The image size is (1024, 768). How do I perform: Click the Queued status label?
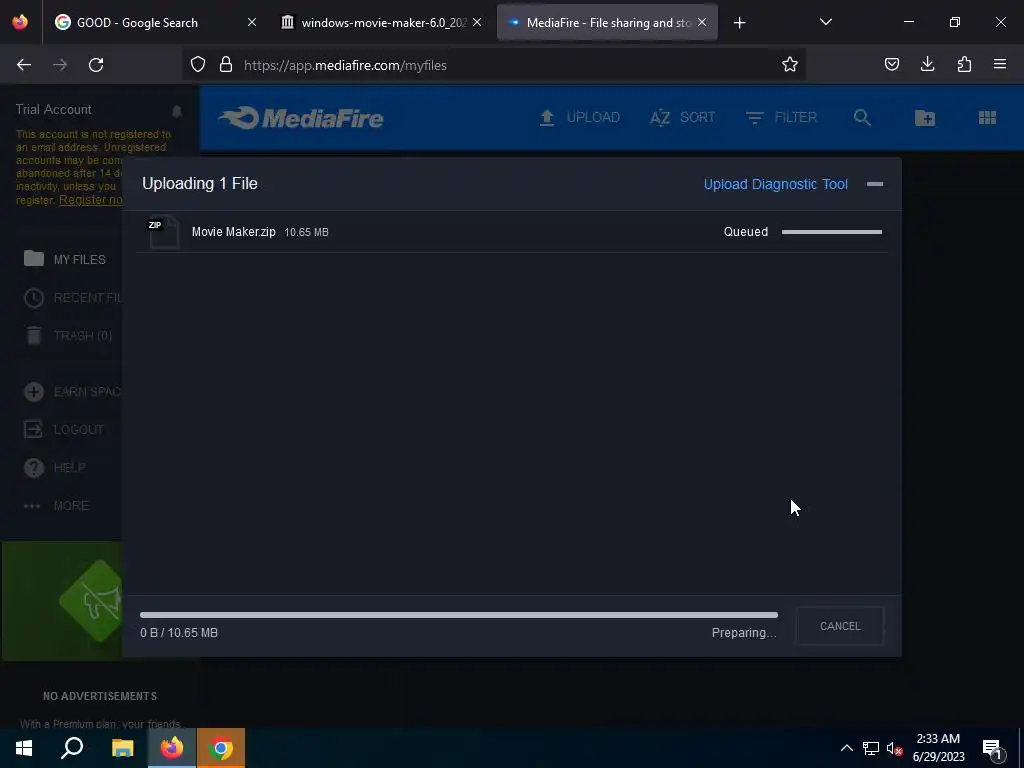(x=746, y=232)
